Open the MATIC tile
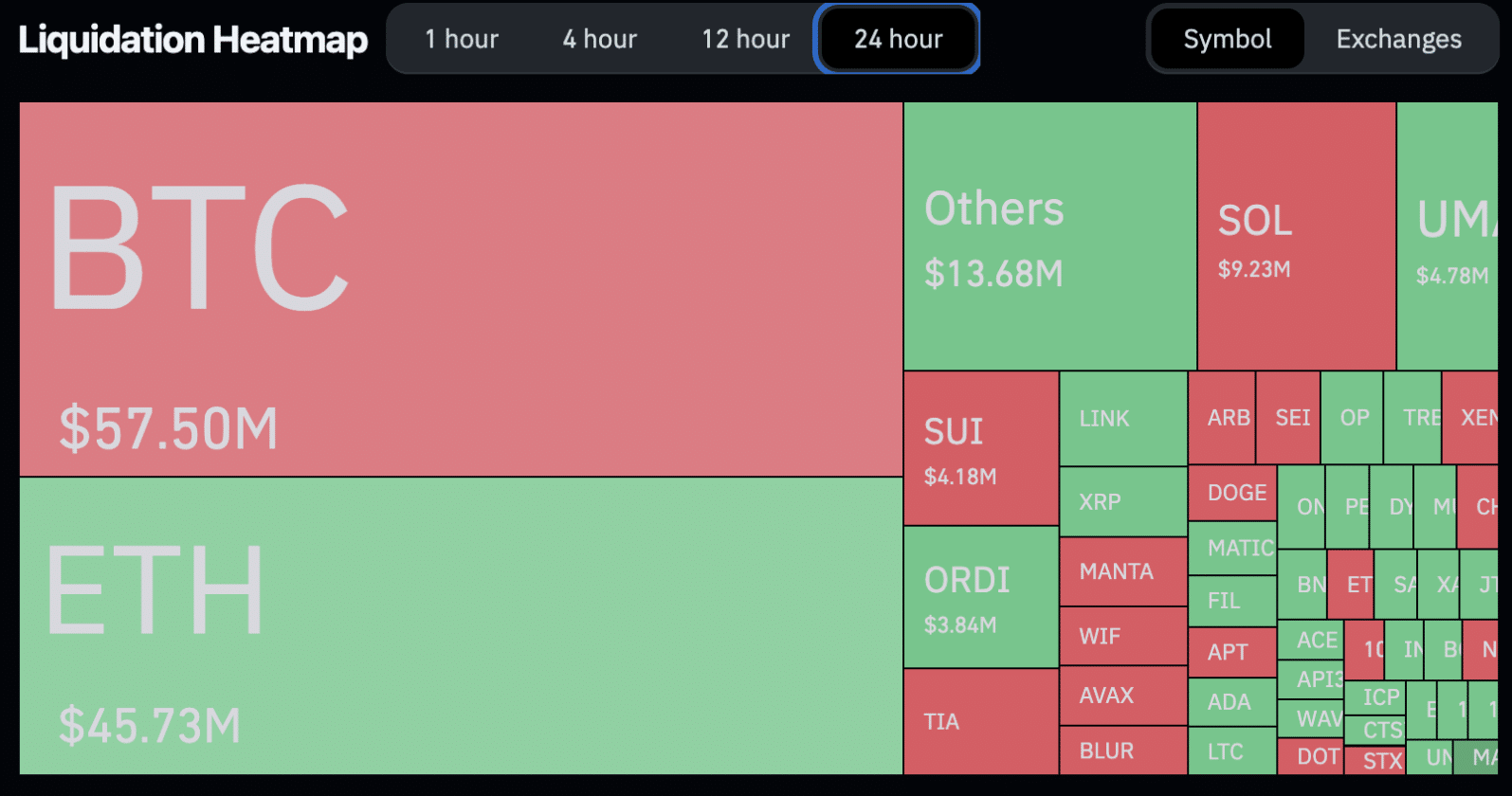The width and height of the screenshot is (1512, 796). [x=1232, y=548]
